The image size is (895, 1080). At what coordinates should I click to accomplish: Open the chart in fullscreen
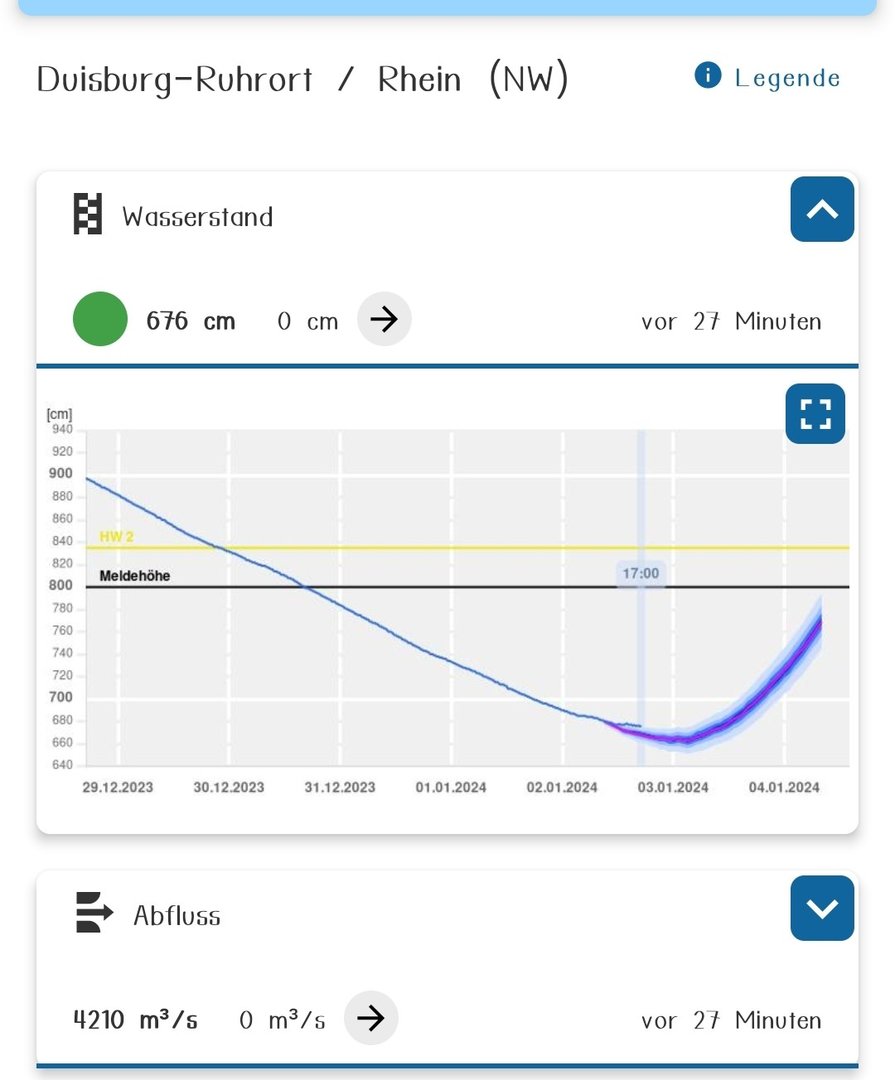click(815, 413)
